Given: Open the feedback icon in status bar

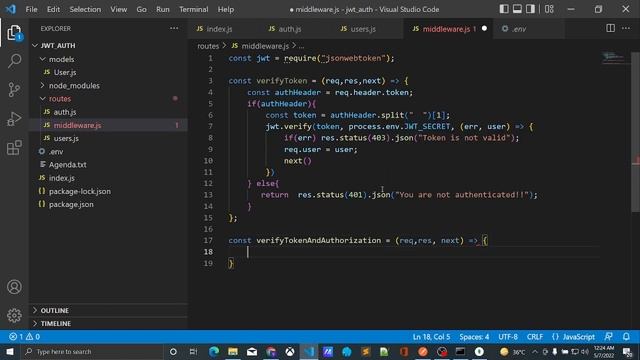Looking at the screenshot, I should (609, 337).
